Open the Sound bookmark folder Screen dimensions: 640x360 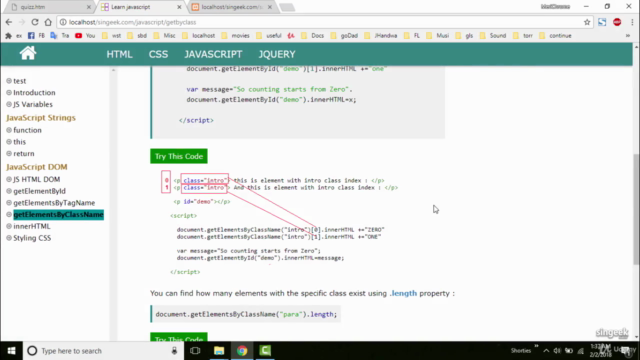coord(493,36)
